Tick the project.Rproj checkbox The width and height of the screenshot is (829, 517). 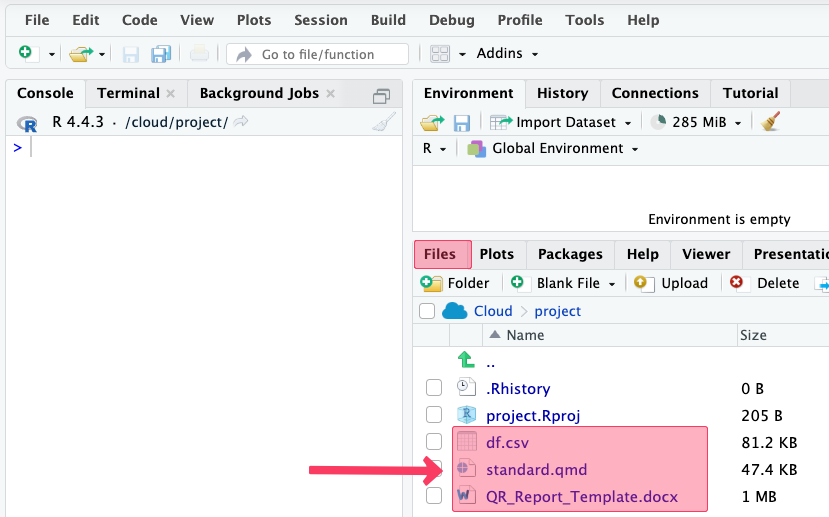433,415
